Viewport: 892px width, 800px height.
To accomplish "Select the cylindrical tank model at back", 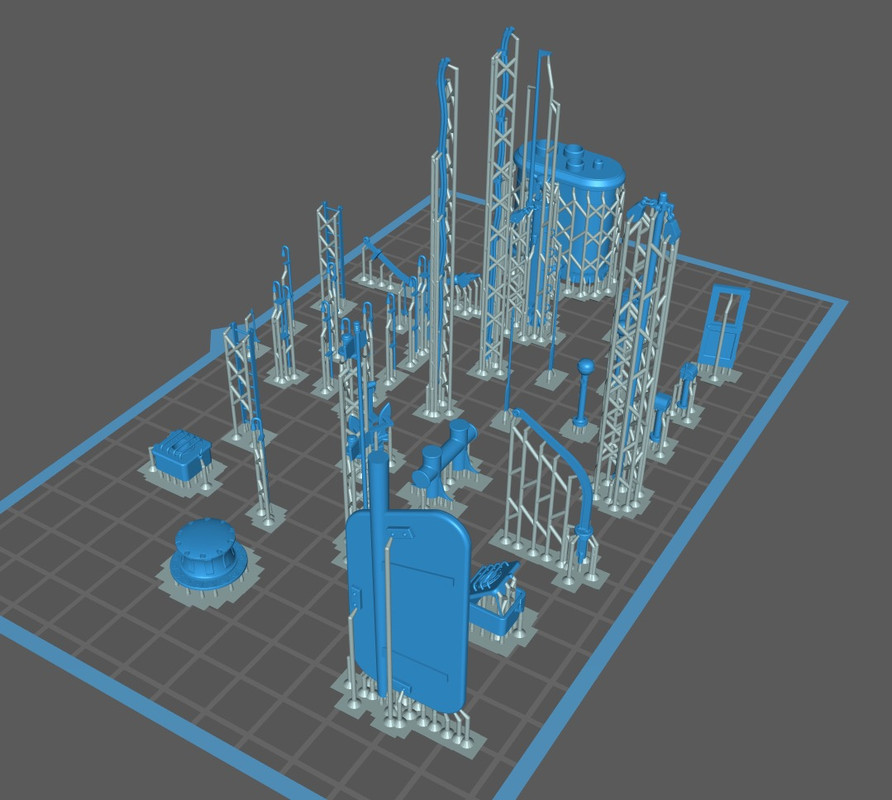I will pyautogui.click(x=579, y=212).
